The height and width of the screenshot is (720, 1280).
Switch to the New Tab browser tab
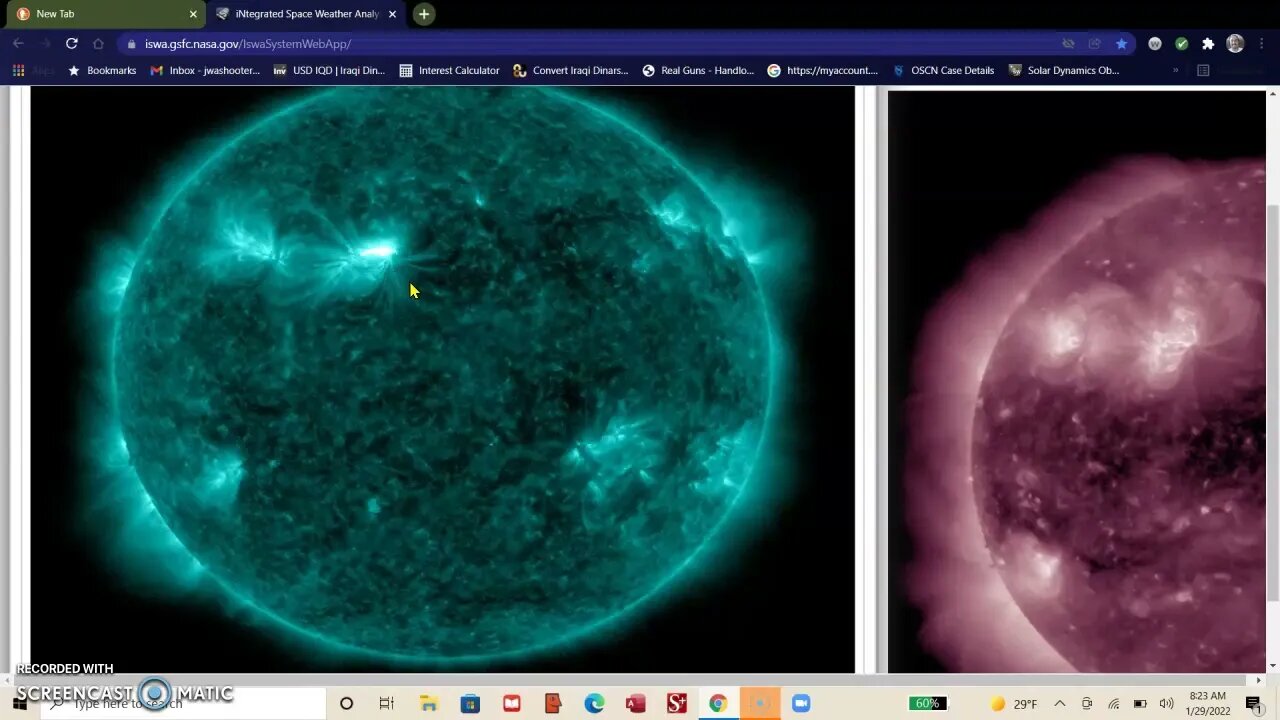103,14
